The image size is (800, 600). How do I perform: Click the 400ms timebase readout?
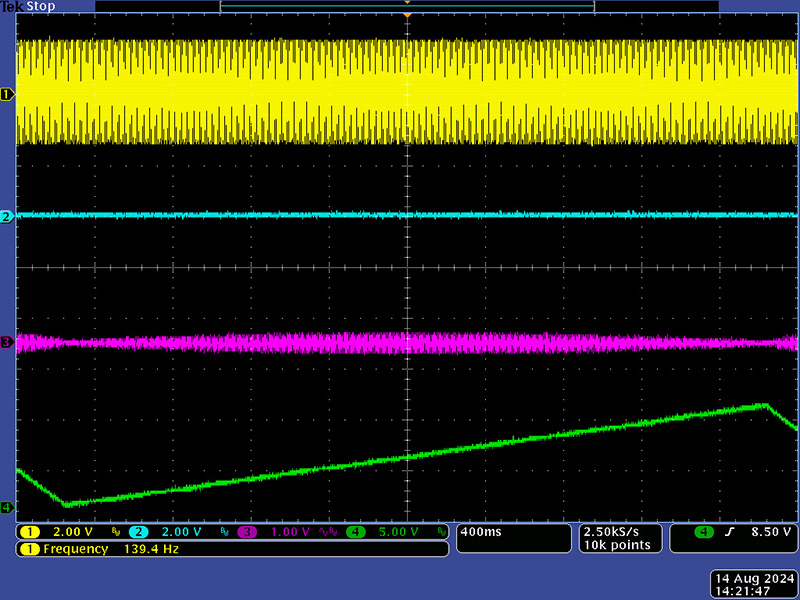click(481, 532)
